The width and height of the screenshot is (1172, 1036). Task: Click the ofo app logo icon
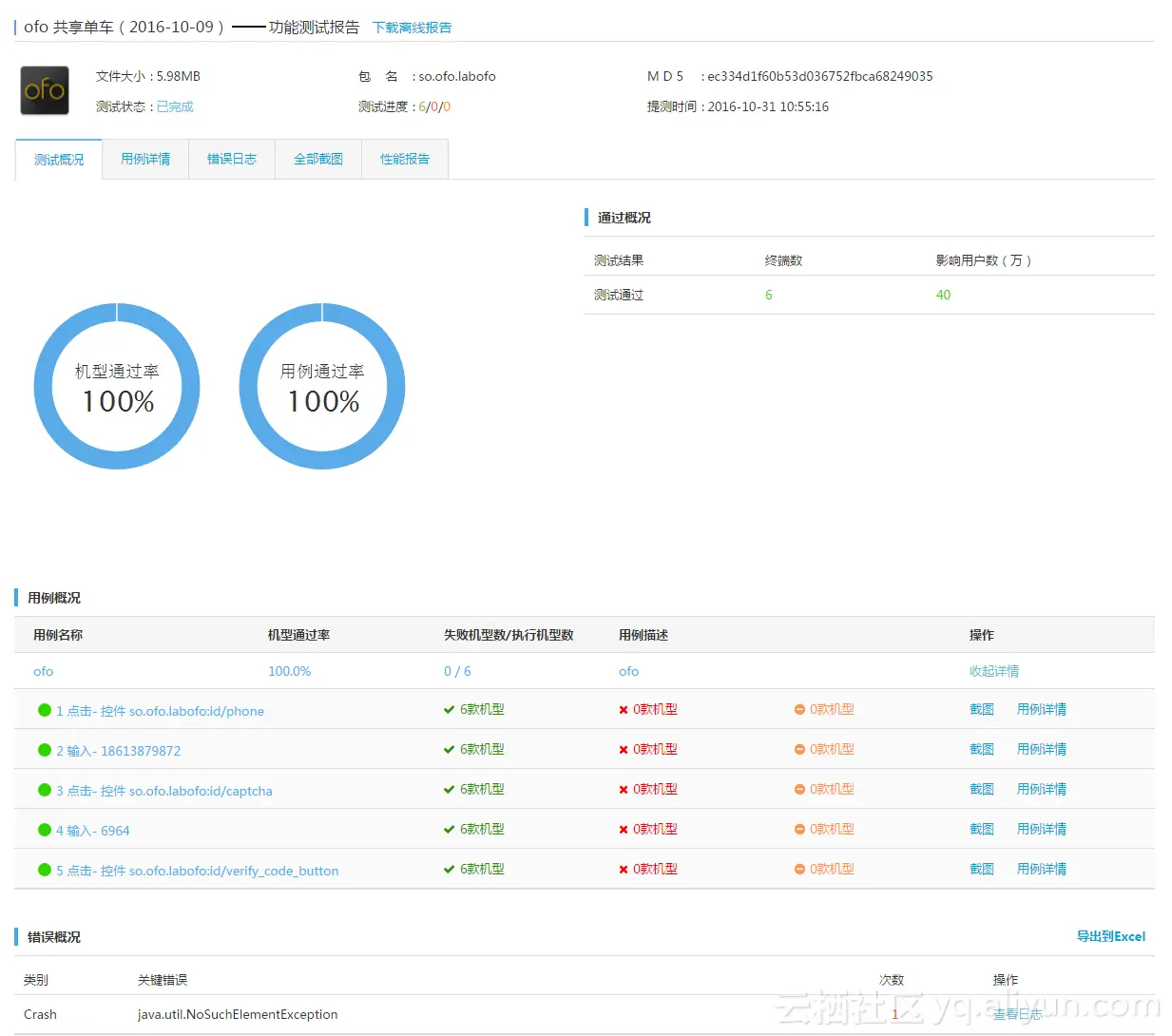click(x=45, y=90)
